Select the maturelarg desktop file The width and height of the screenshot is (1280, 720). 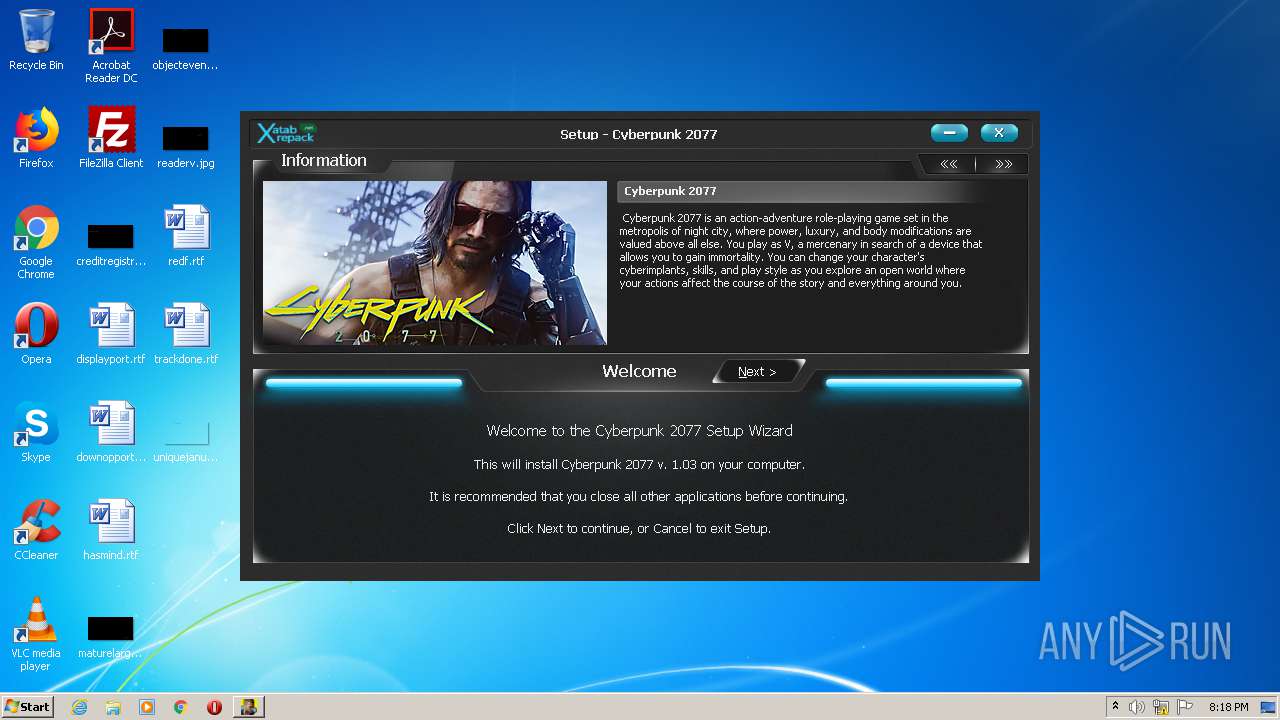coord(111,636)
